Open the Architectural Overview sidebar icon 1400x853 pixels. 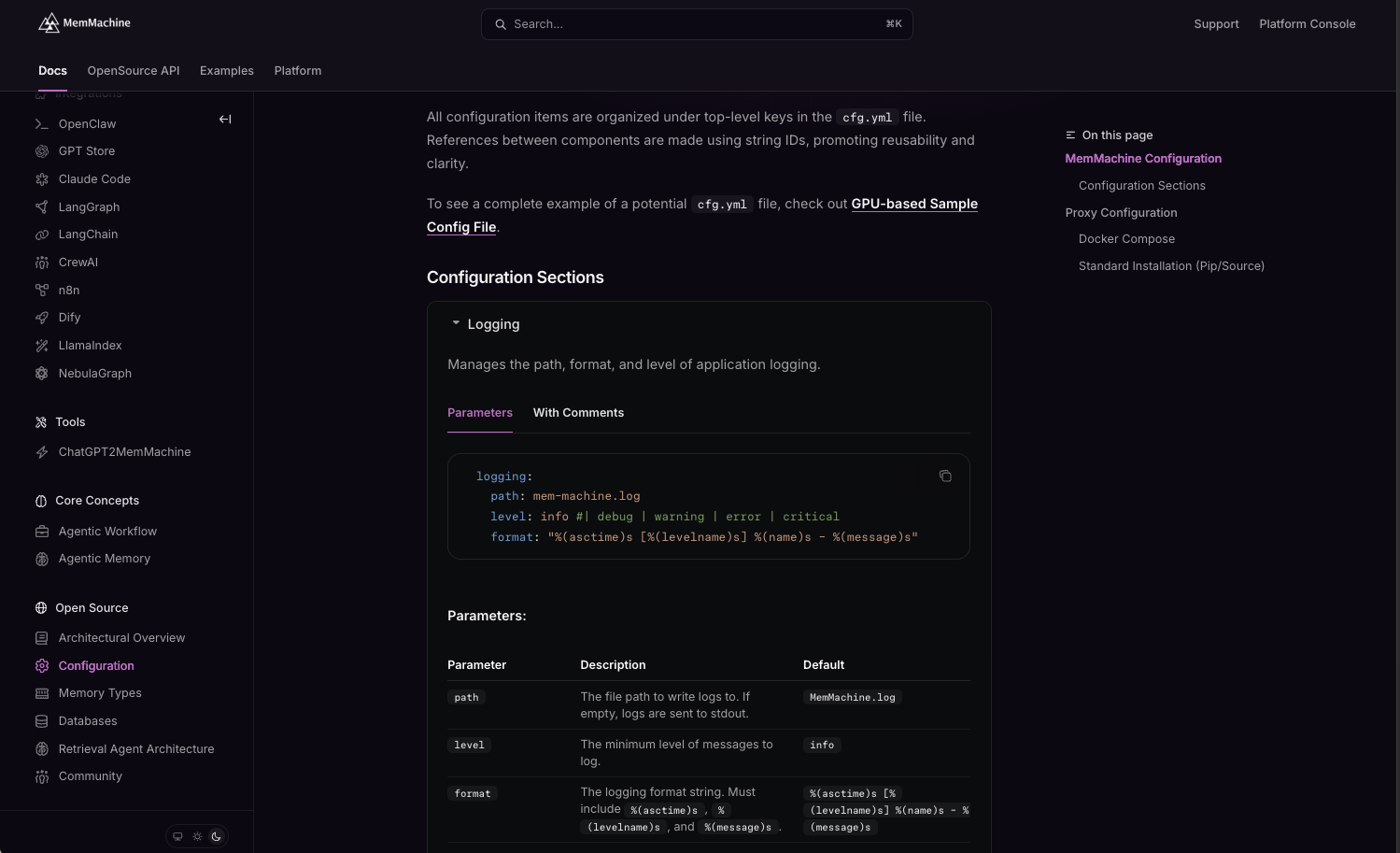point(42,638)
